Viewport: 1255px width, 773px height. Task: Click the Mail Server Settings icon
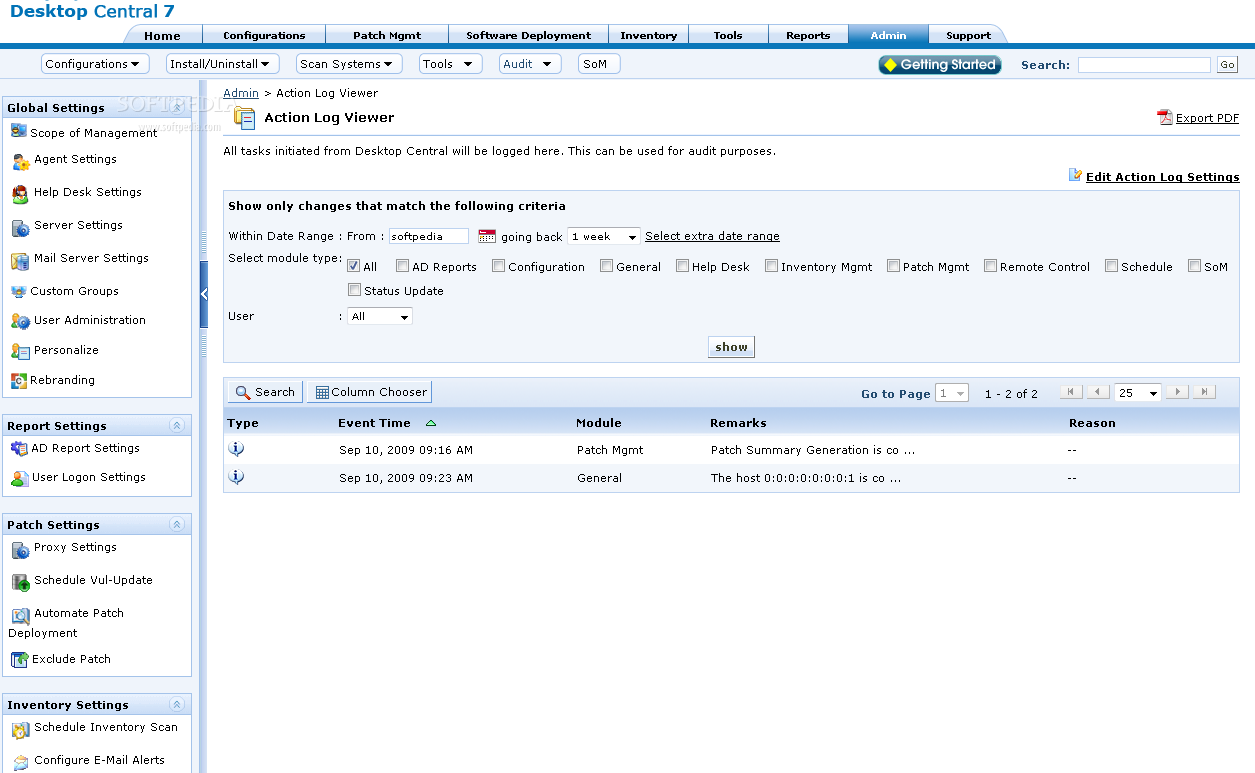tap(20, 260)
